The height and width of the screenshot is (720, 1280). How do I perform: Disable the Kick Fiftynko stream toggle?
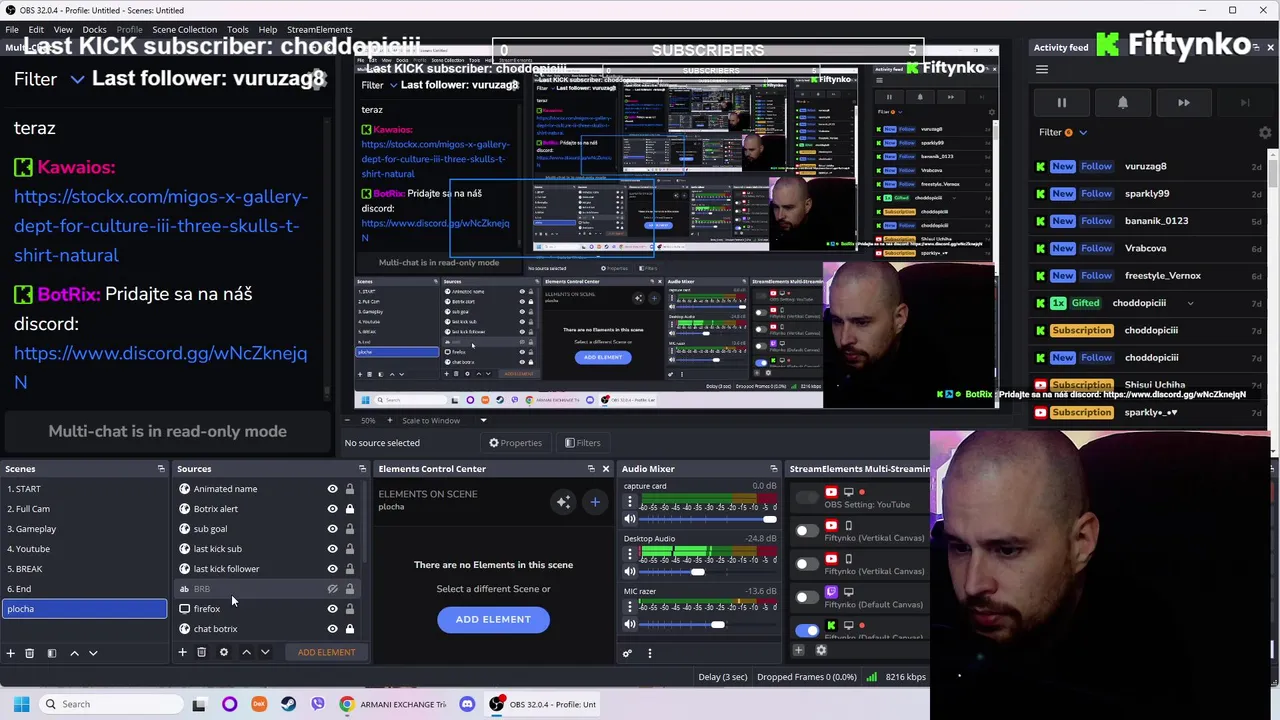806,630
